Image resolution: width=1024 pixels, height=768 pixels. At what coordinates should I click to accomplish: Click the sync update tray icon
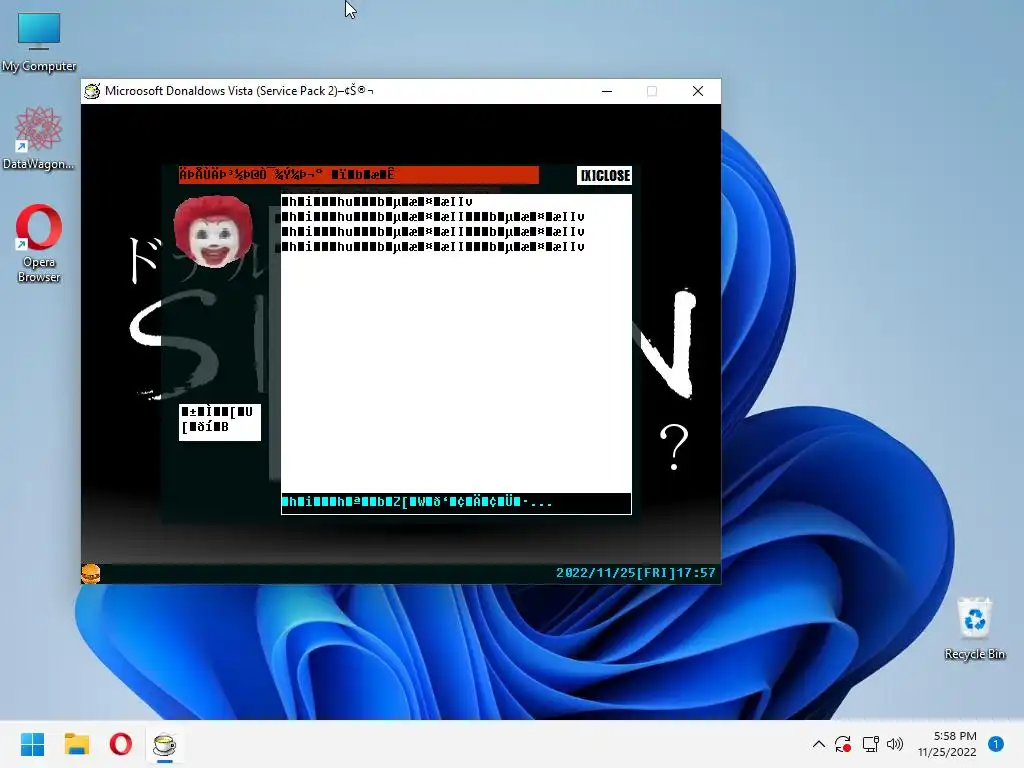pyautogui.click(x=843, y=744)
